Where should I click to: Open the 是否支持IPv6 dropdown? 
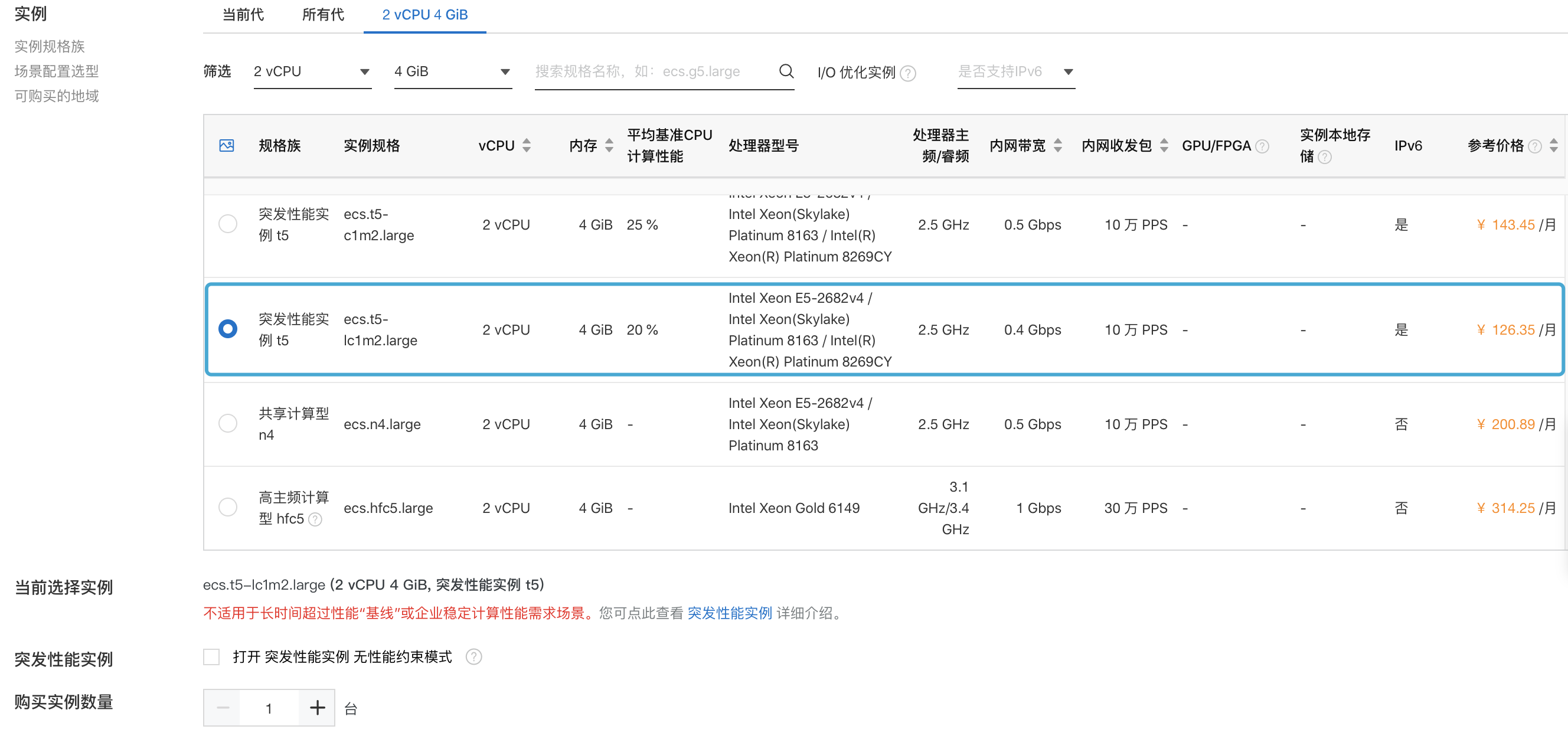(x=1016, y=72)
